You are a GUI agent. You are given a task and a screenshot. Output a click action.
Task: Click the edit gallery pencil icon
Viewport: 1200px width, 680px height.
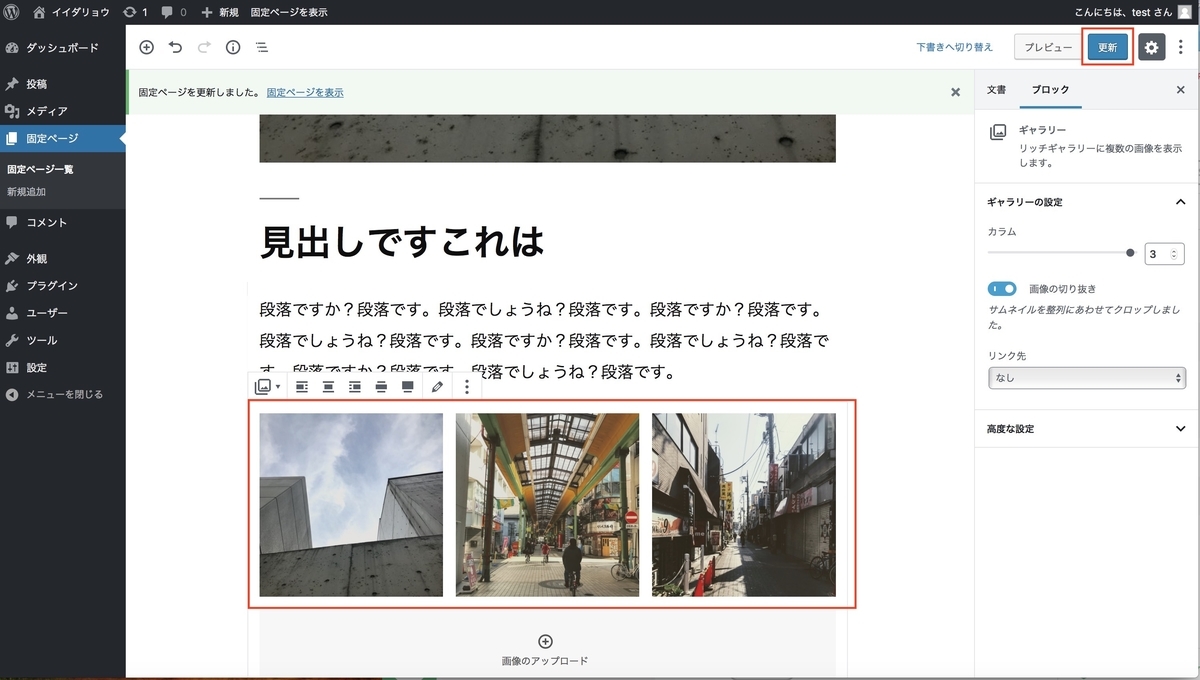438,386
